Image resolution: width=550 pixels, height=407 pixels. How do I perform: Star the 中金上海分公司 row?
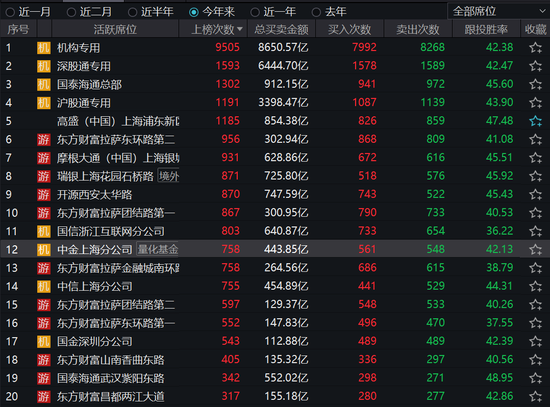[x=535, y=249]
